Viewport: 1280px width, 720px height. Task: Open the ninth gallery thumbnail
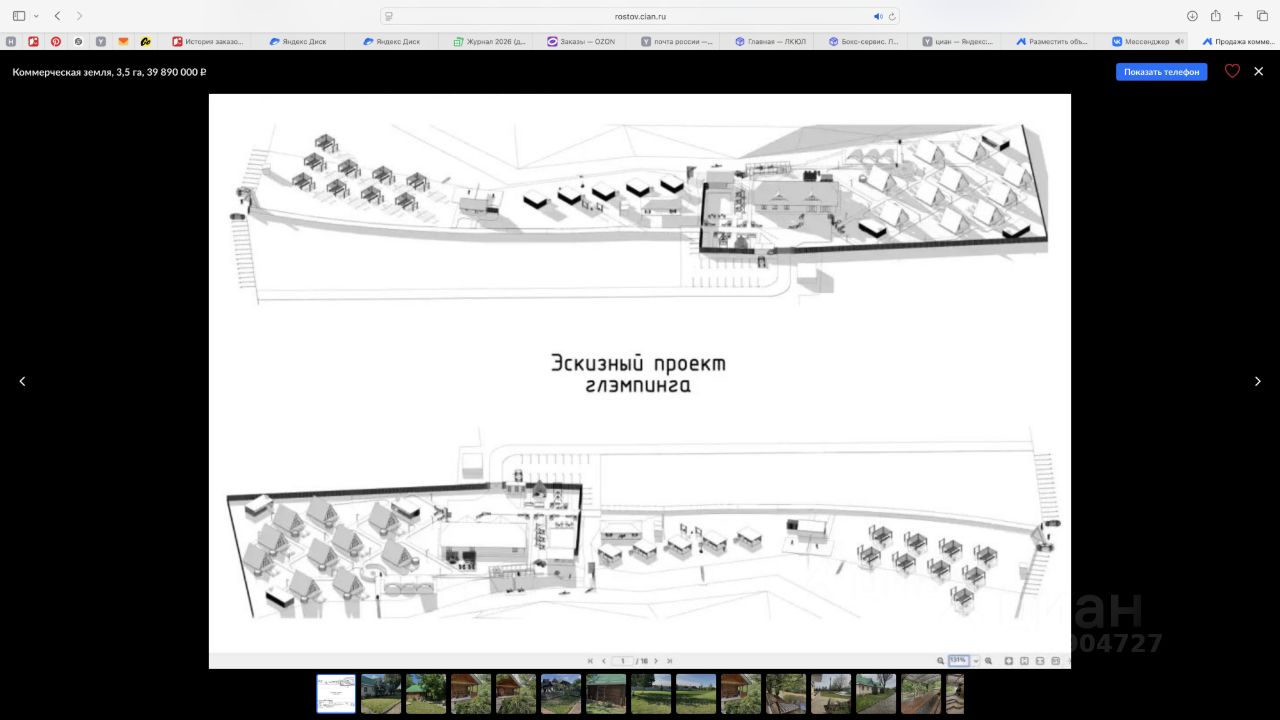point(696,694)
